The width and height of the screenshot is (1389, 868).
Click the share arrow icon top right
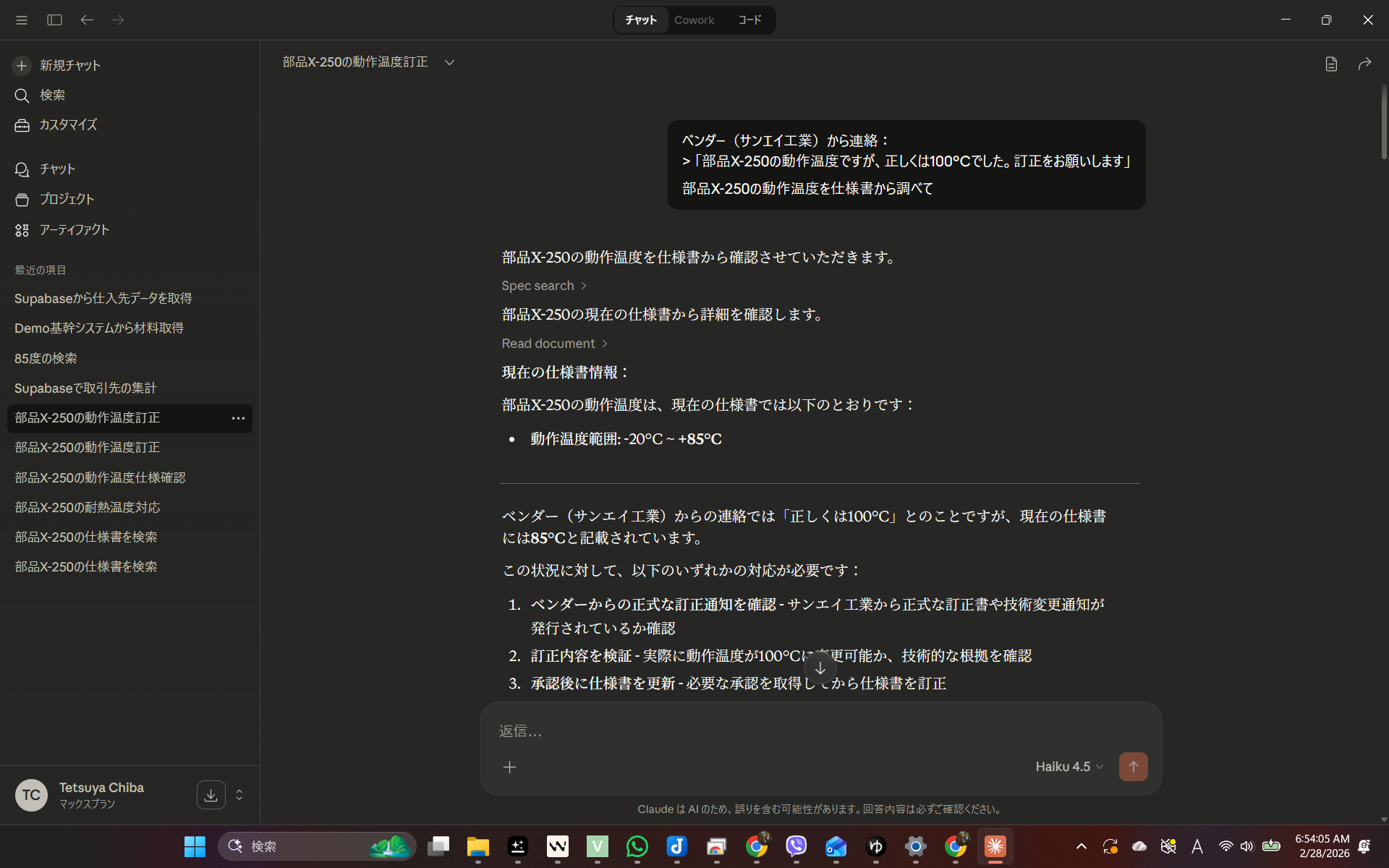(x=1364, y=64)
